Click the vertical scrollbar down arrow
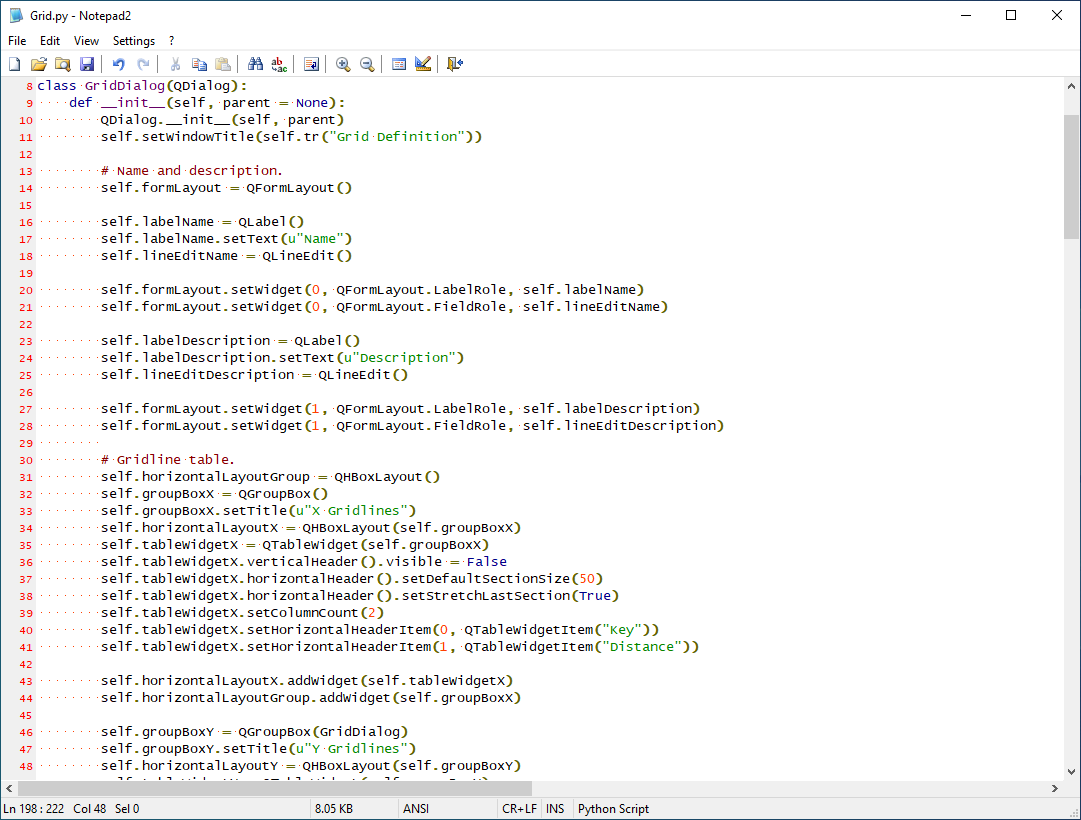 1071,772
